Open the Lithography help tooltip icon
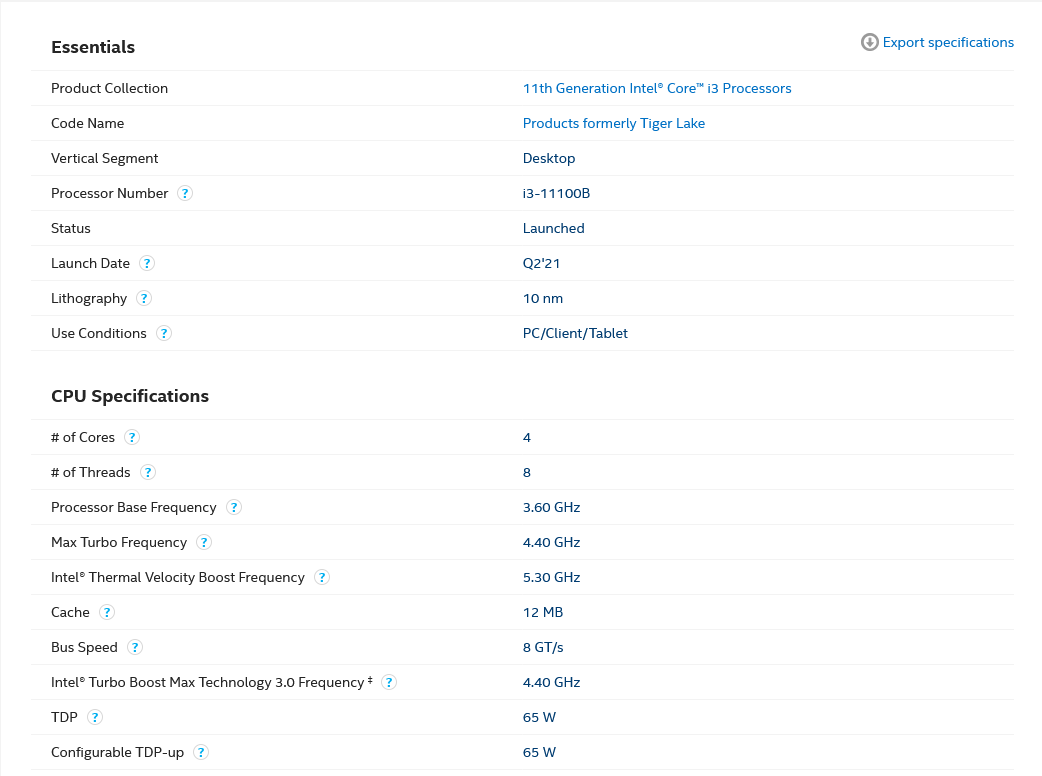1042x776 pixels. [144, 298]
